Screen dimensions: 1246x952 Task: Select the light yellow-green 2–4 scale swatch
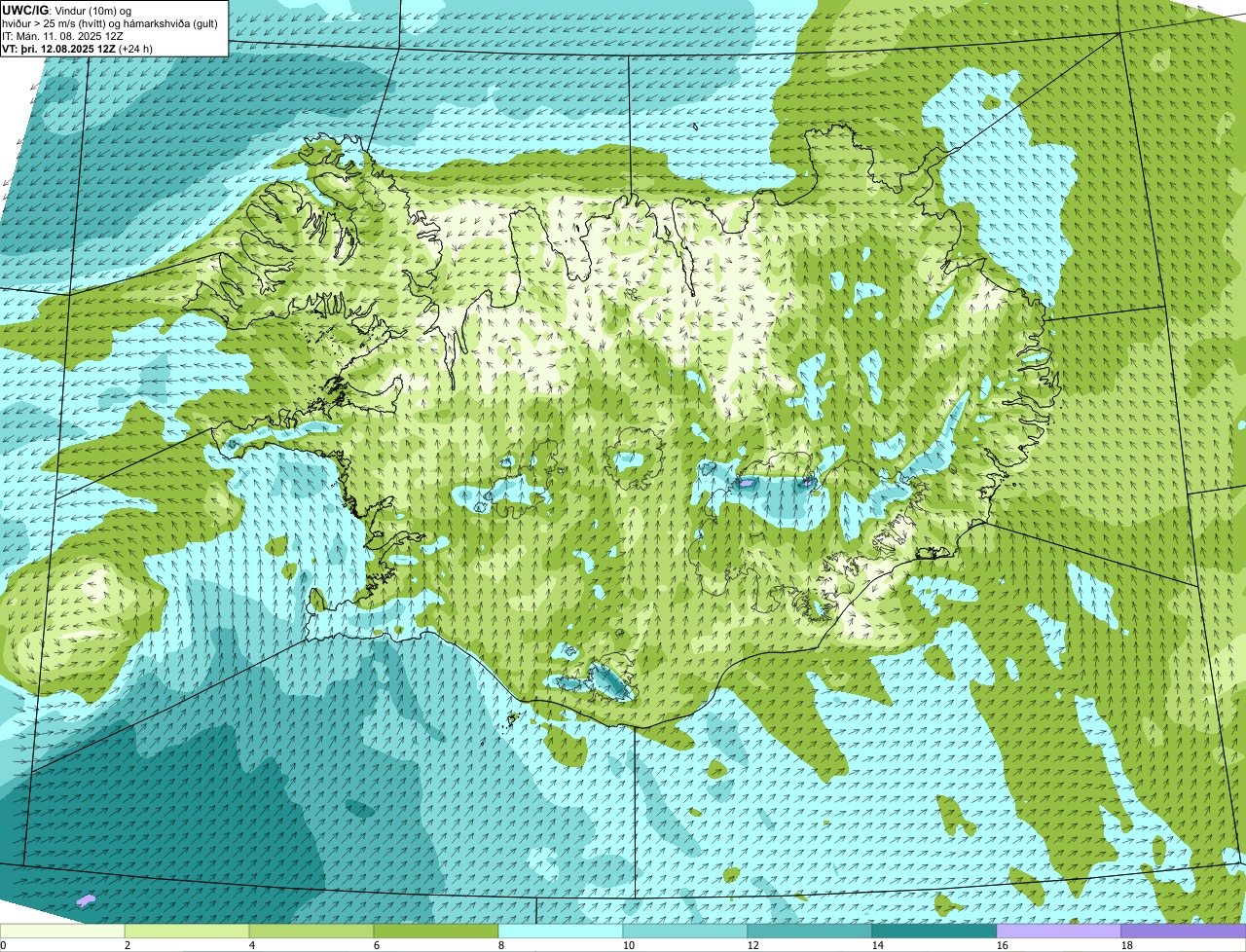click(187, 931)
